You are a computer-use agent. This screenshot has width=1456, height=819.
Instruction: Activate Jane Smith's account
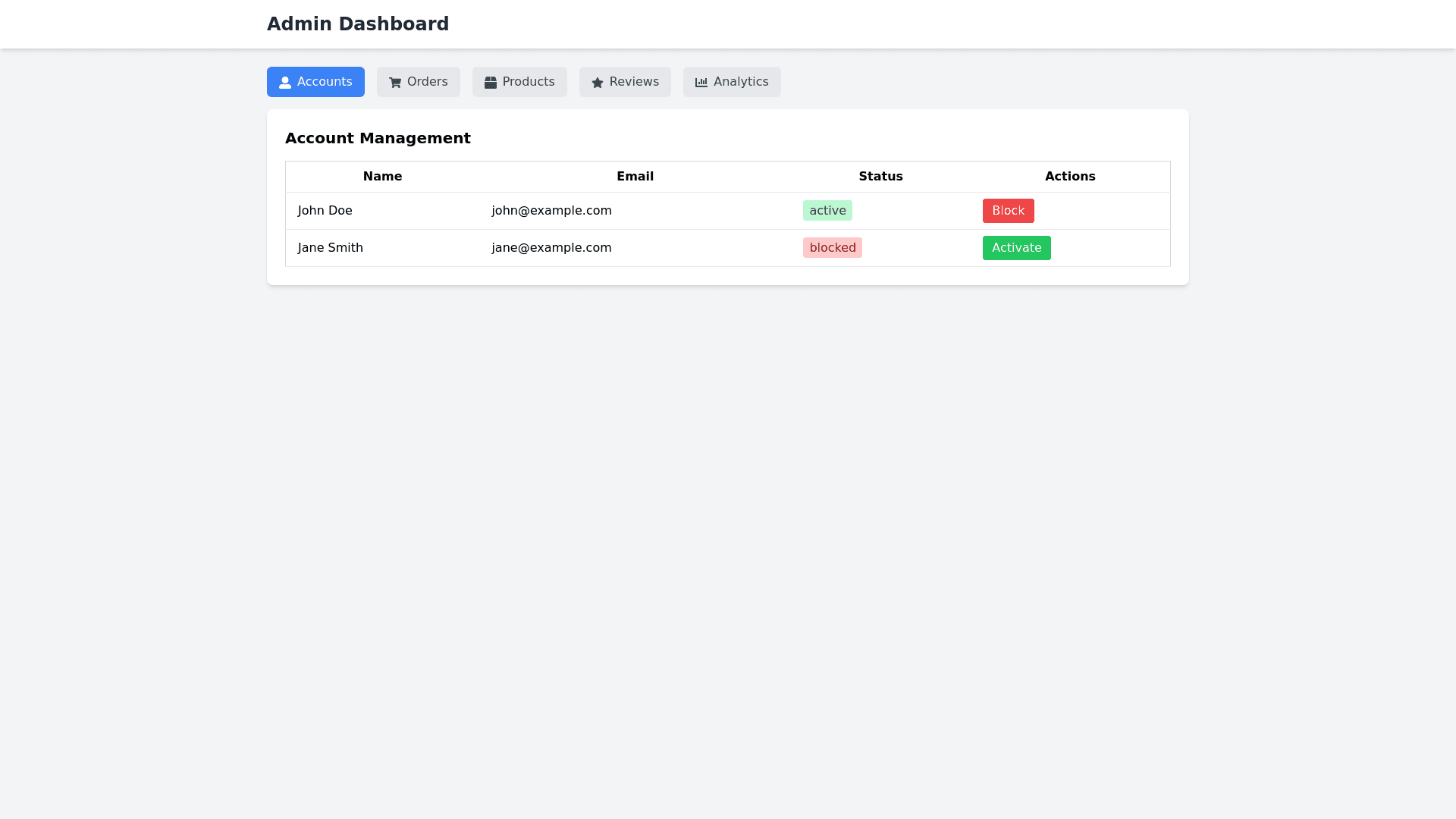click(x=1016, y=248)
